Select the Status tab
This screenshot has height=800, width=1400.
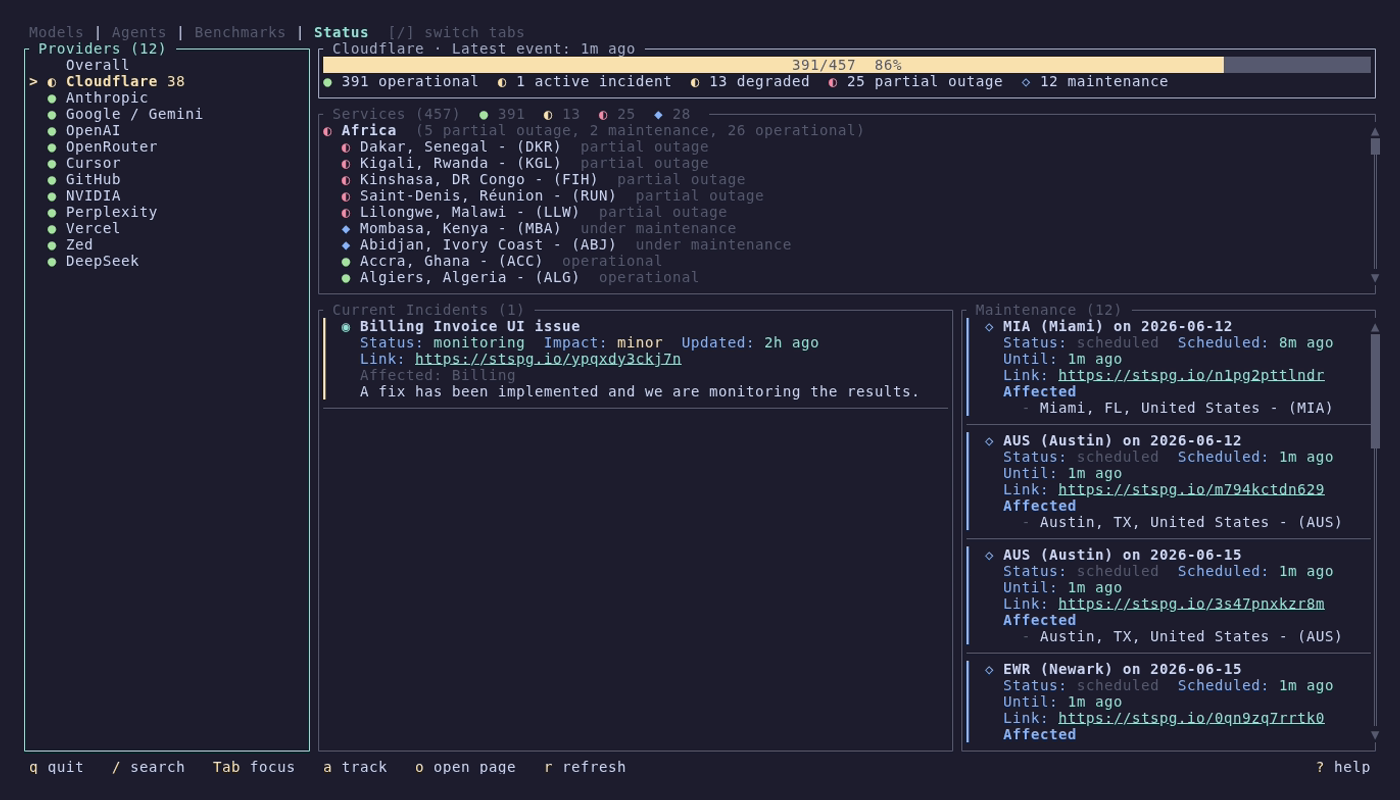[341, 32]
